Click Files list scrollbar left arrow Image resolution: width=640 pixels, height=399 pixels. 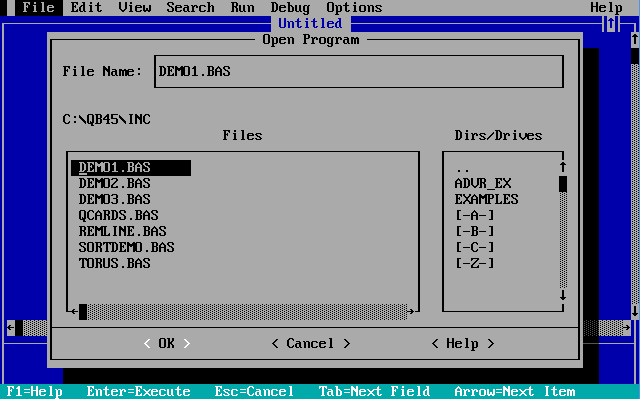point(74,312)
